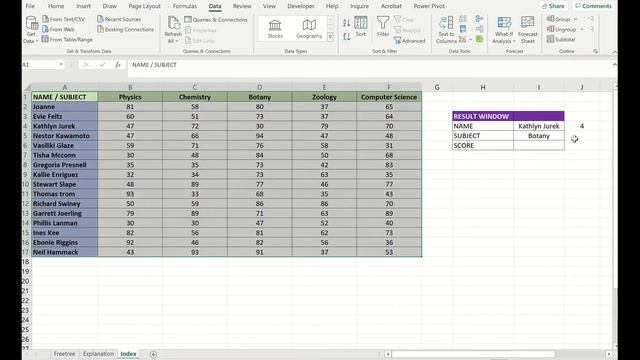This screenshot has height=360, width=640.
Task: Switch to the Explanation sheet
Action: pos(98,354)
